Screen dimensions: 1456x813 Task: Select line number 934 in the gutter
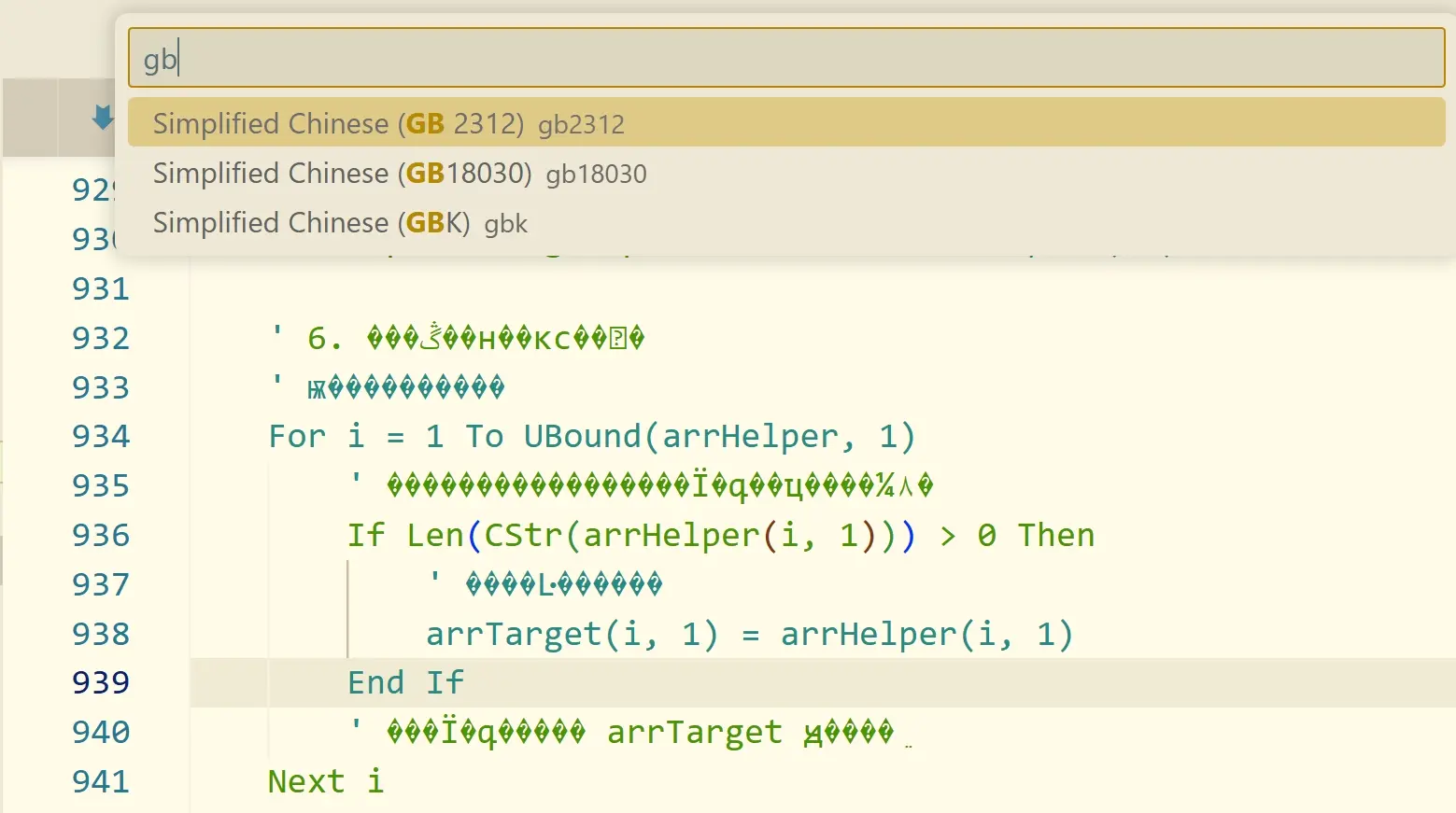[101, 437]
